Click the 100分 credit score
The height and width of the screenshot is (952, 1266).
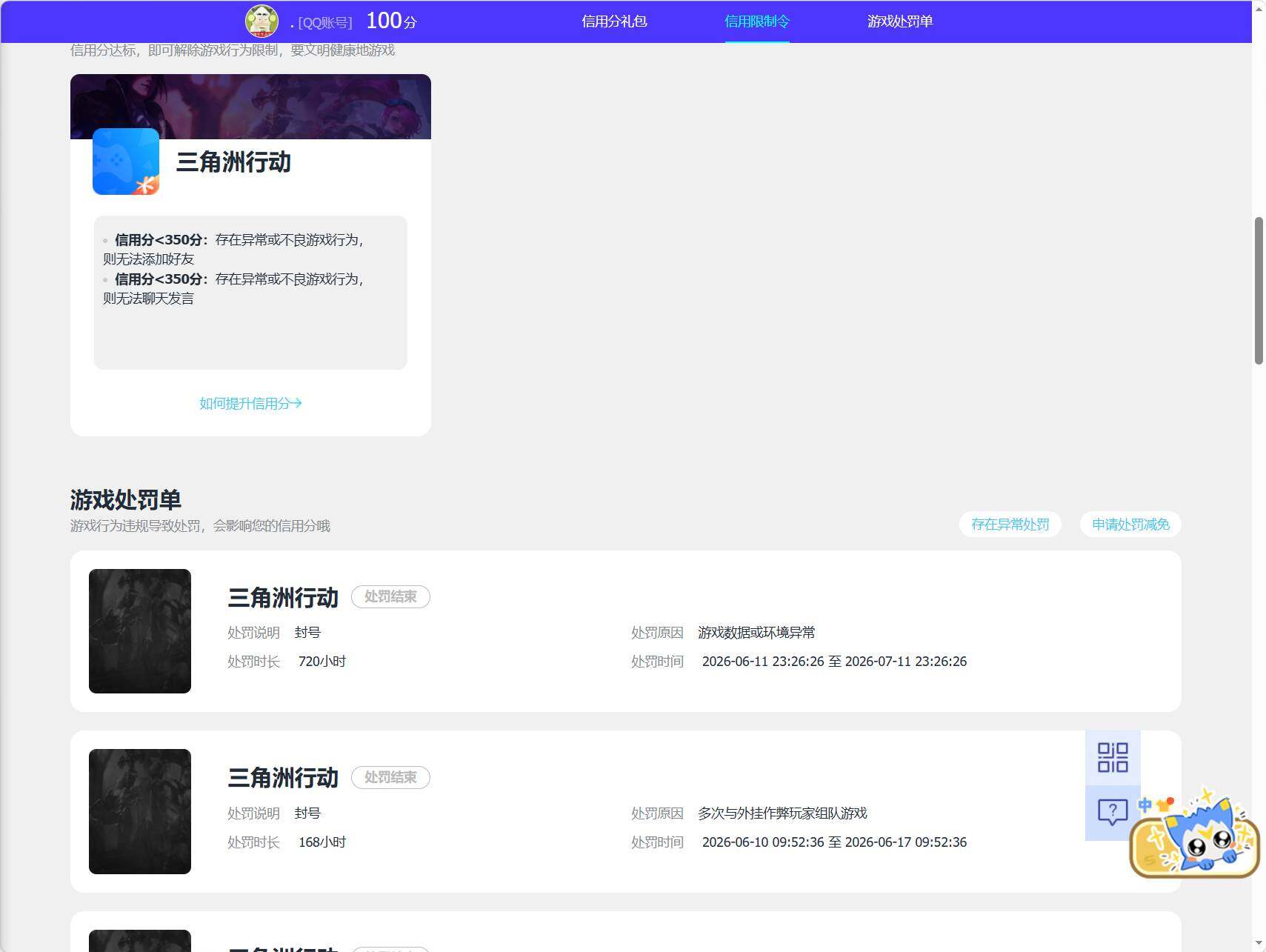tap(391, 21)
